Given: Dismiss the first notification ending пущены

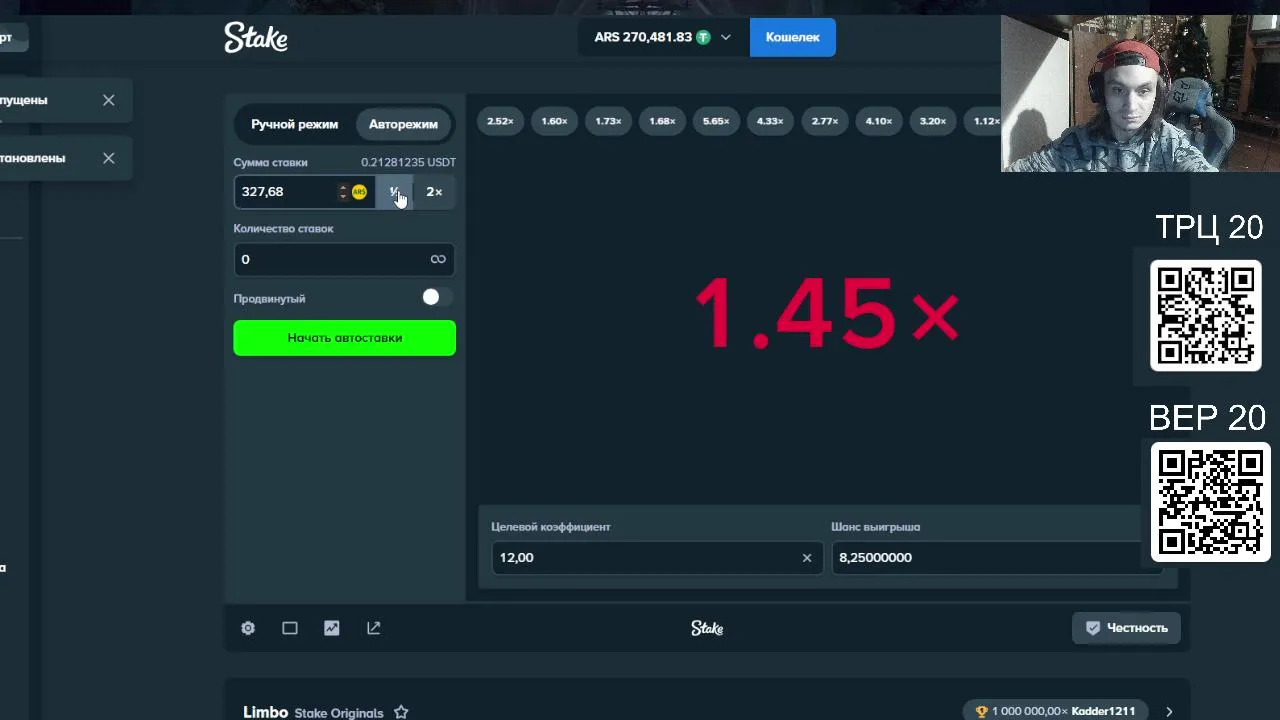Looking at the screenshot, I should point(109,100).
